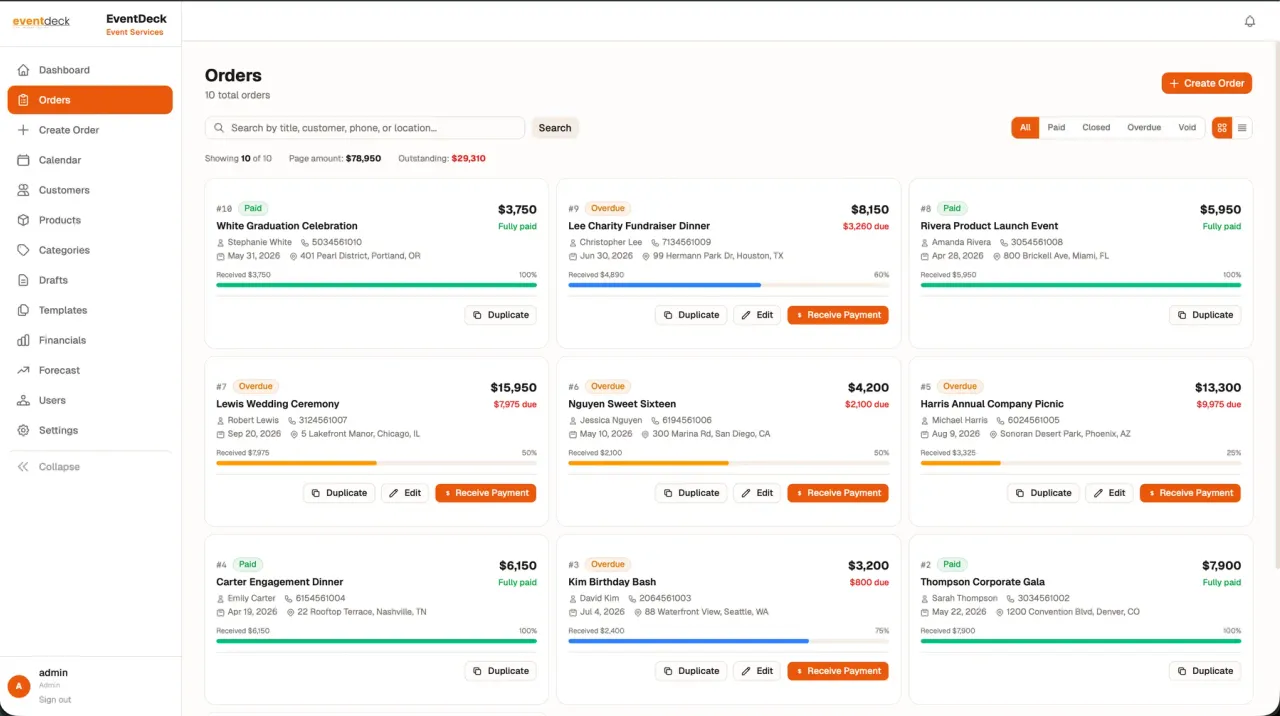The height and width of the screenshot is (716, 1280).
Task: Open Thompson Corporate Gala title
Action: [x=982, y=582]
